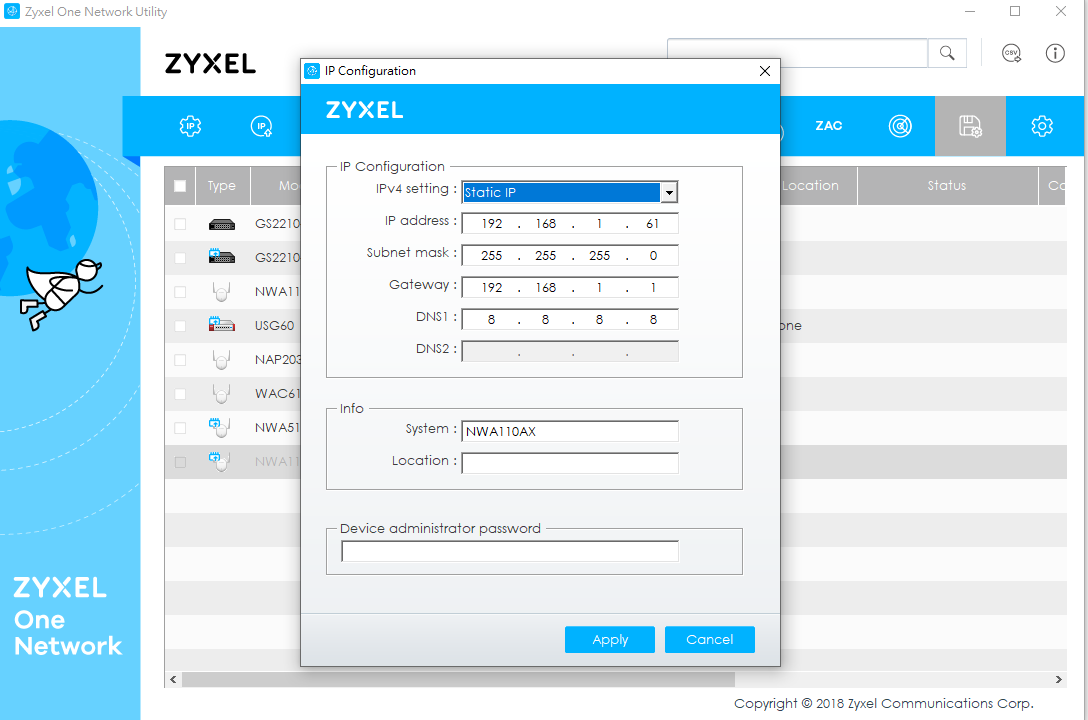
Task: Click the IP address field
Action: click(570, 223)
